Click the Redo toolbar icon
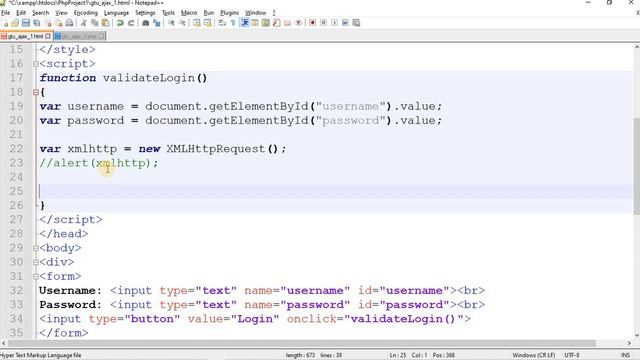Viewport: 640px width, 360px height. tap(131, 23)
